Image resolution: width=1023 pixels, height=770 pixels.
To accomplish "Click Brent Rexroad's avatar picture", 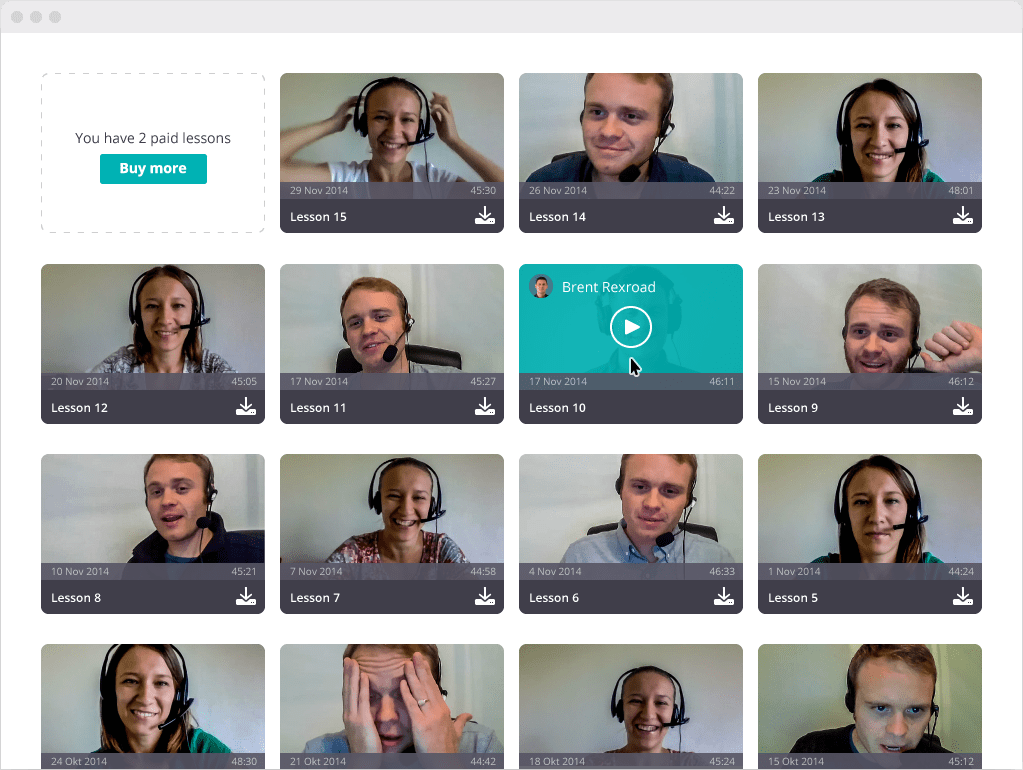I will [x=541, y=286].
